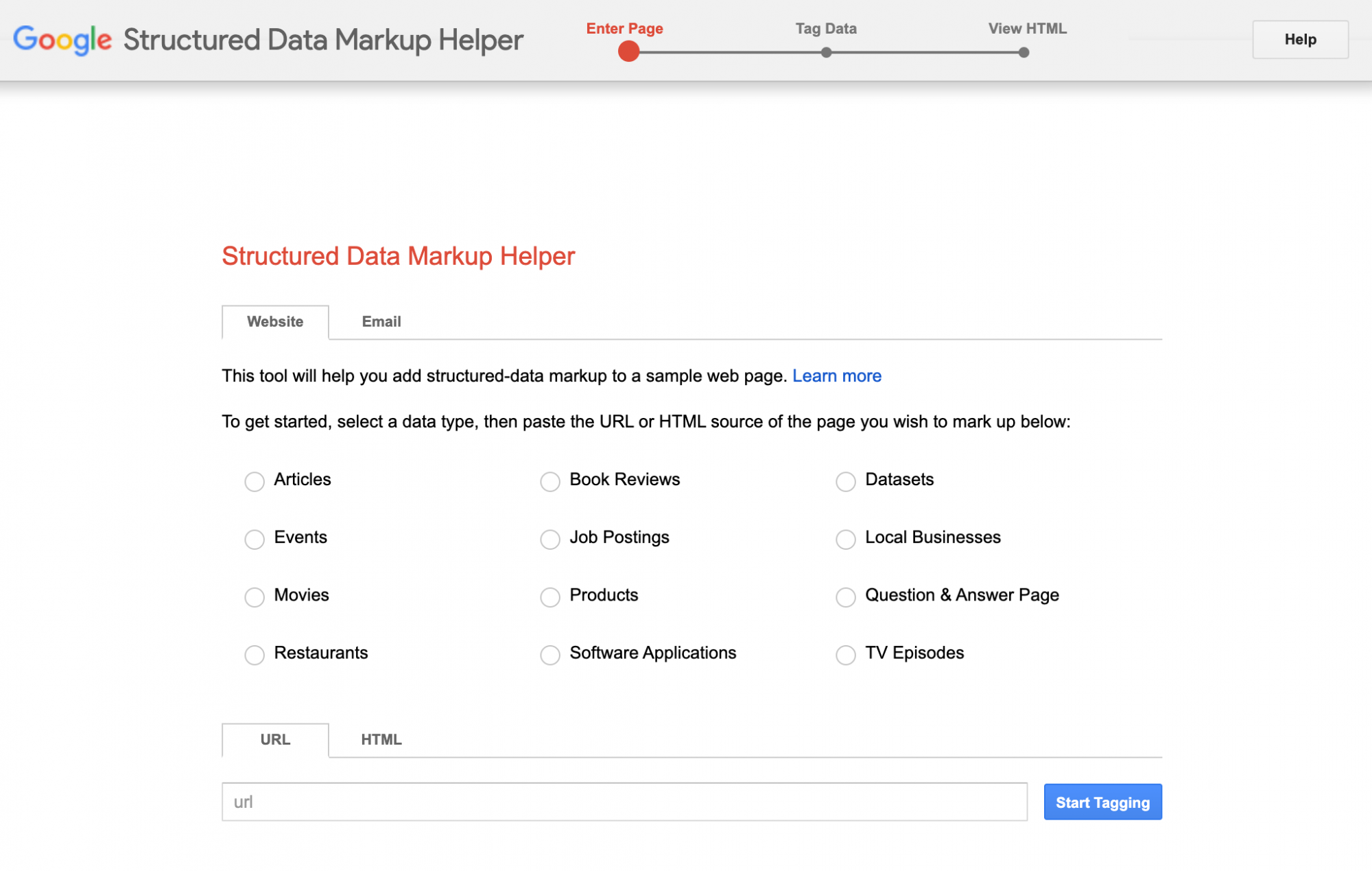
Task: Select the Question & Answer Page type
Action: (x=845, y=597)
